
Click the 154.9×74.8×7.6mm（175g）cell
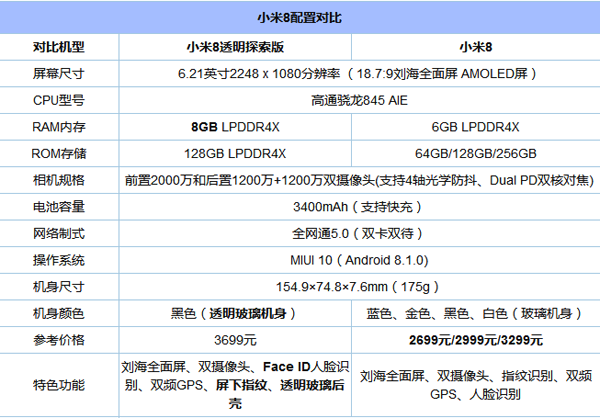coord(359,287)
